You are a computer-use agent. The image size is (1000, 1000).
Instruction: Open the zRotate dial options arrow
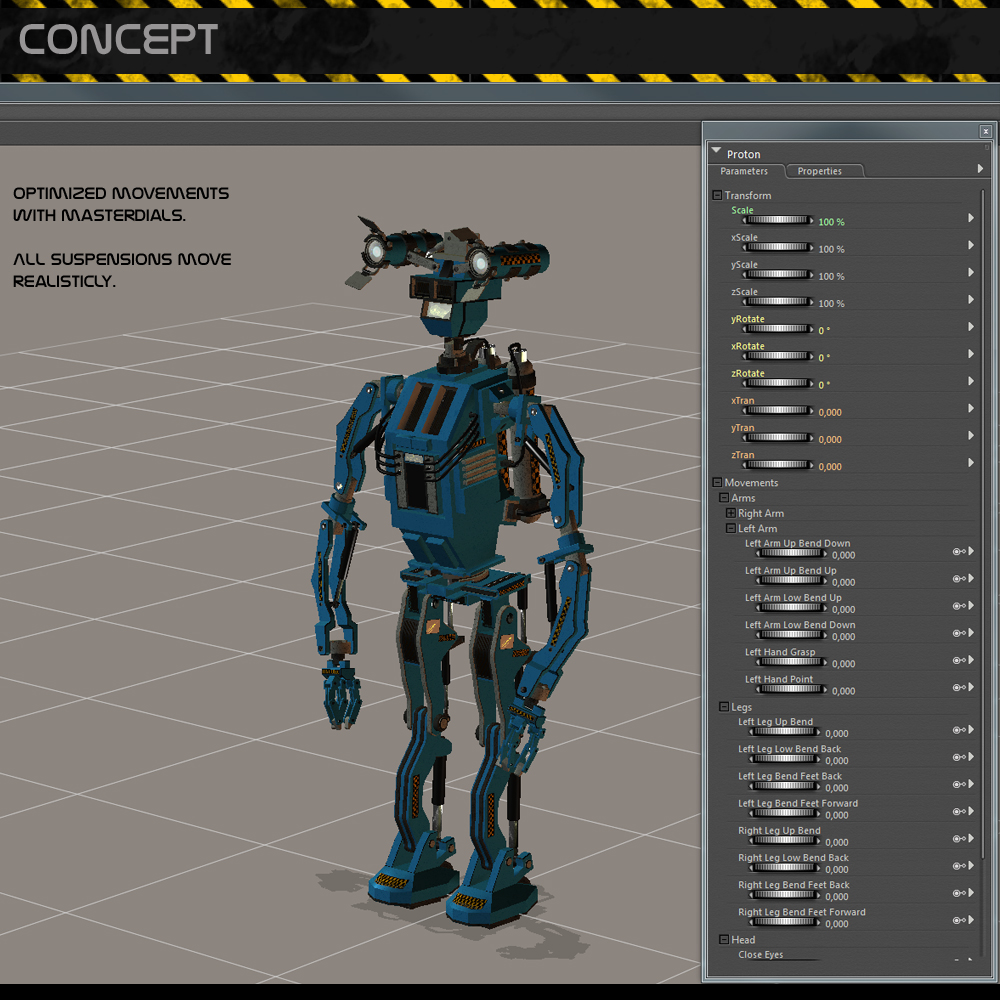[971, 381]
